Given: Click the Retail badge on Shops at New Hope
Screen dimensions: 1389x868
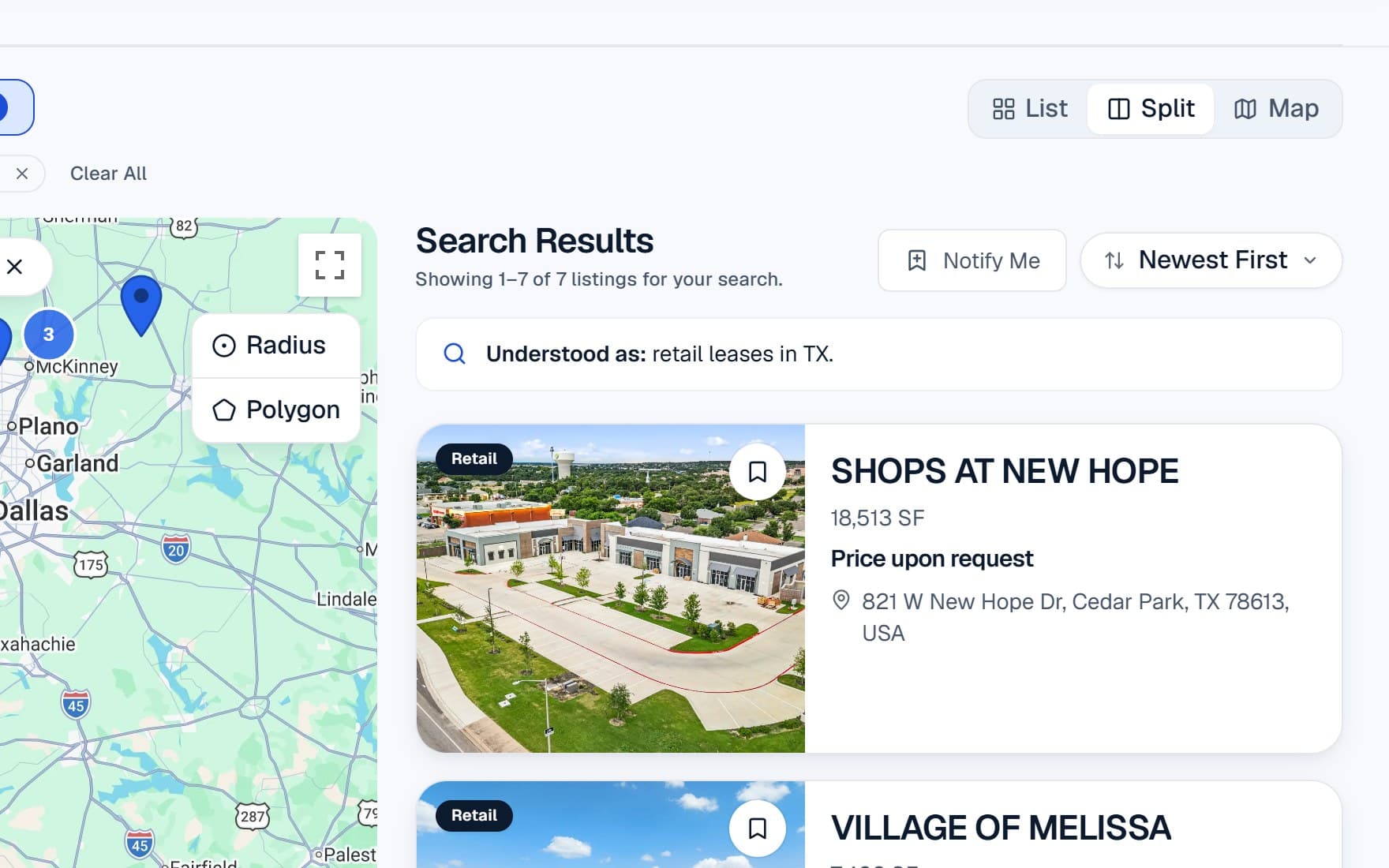Looking at the screenshot, I should click(x=474, y=458).
